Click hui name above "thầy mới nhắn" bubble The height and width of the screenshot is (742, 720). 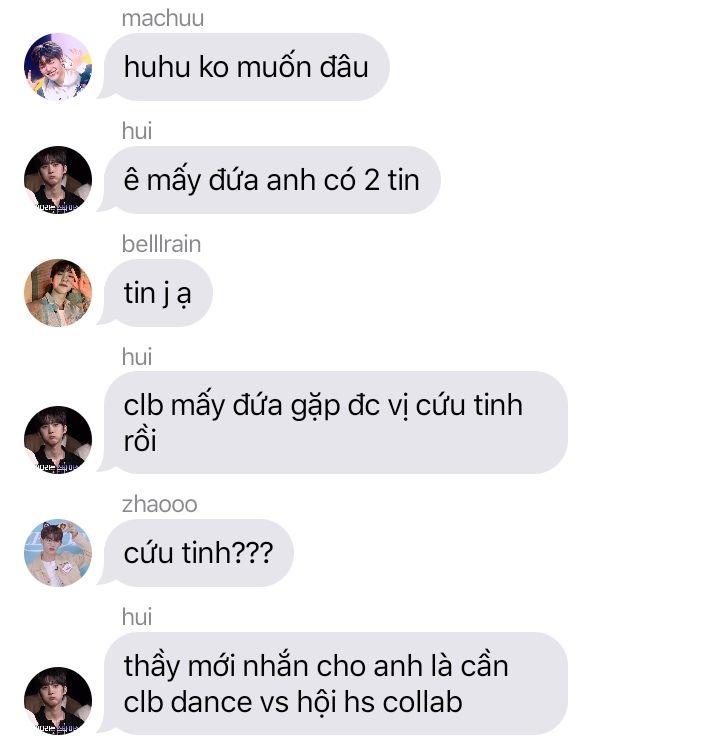pos(137,617)
